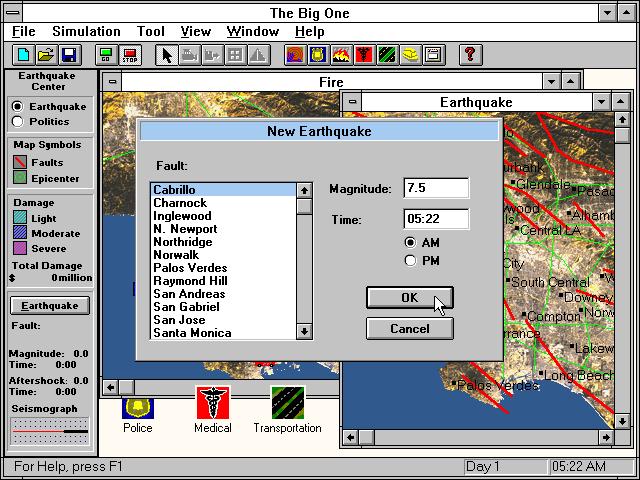Cancel the New Earthquake dialog
This screenshot has height=480, width=640.
tap(410, 328)
